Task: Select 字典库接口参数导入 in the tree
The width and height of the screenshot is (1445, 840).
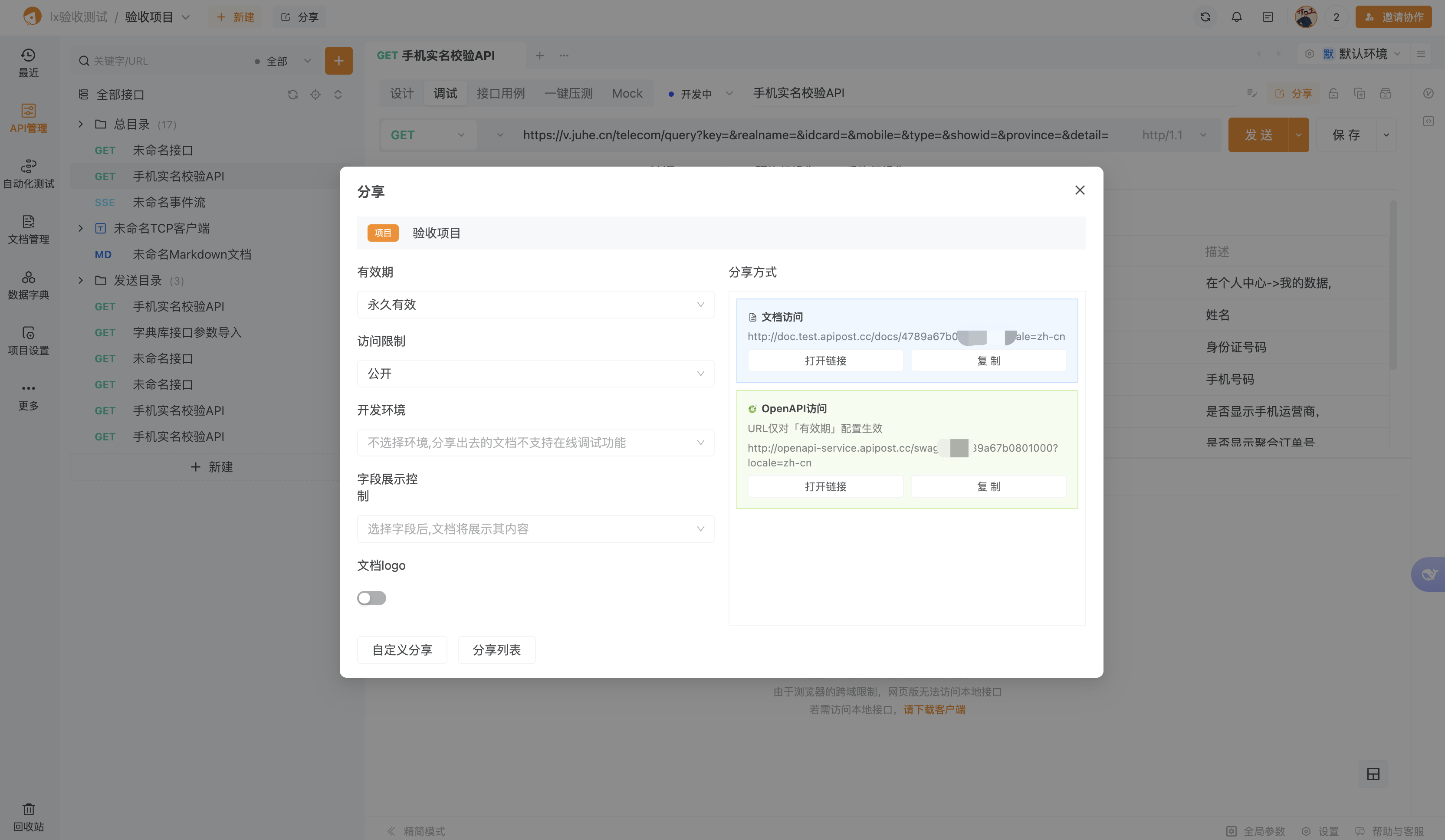Action: pos(187,332)
